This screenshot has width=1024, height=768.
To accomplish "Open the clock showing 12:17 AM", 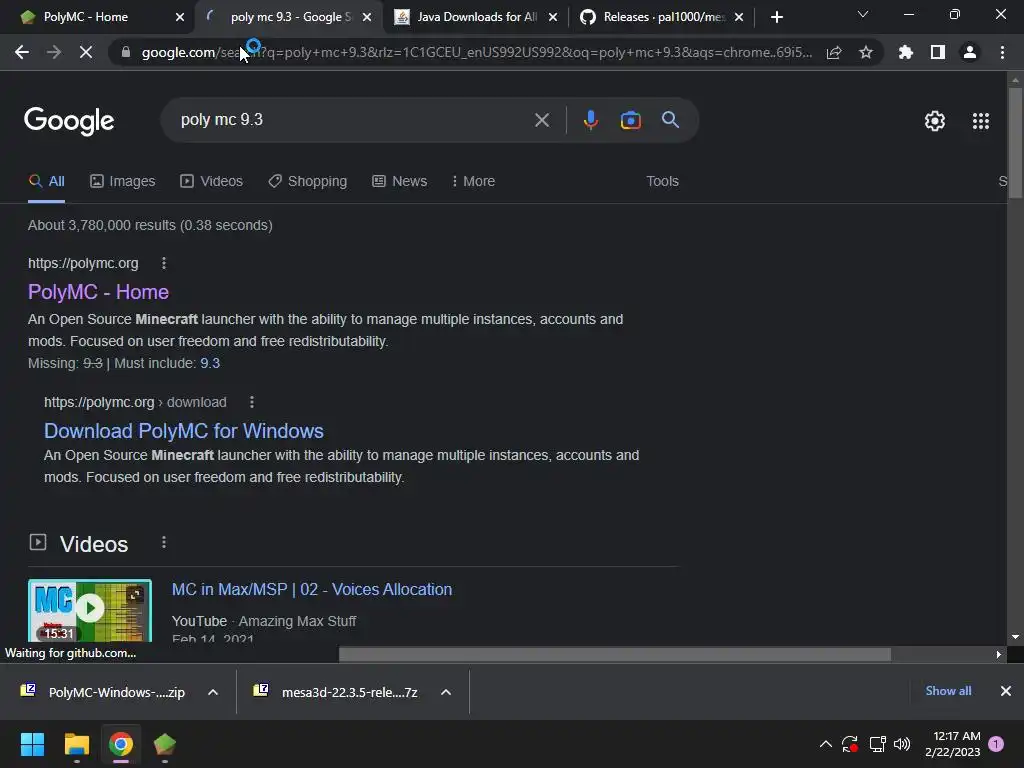I will click(953, 744).
